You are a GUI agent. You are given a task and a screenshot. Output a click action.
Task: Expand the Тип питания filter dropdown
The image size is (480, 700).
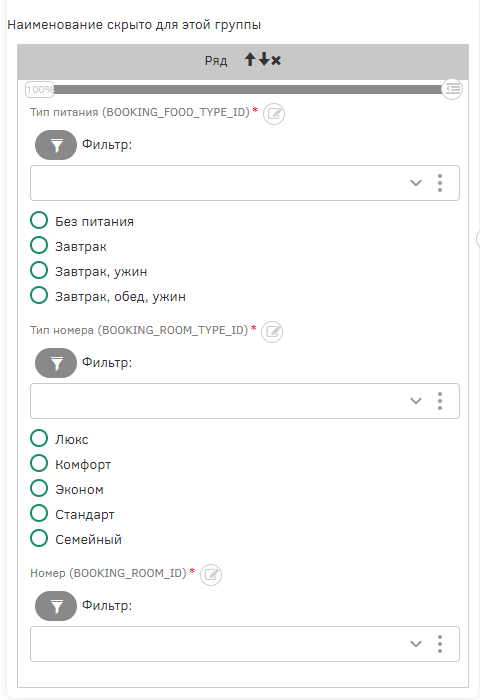tap(416, 183)
